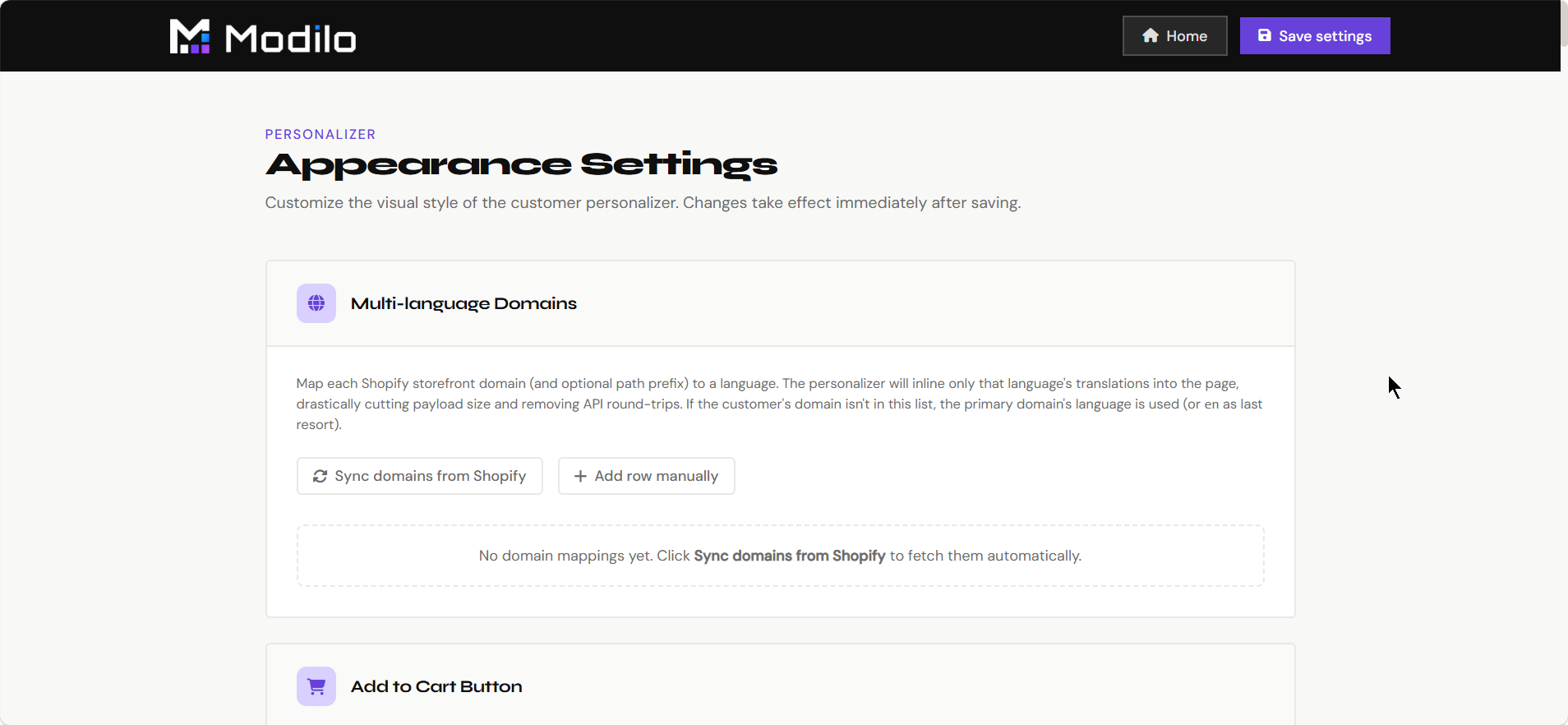Image resolution: width=1568 pixels, height=725 pixels.
Task: Sync domains from Shopify
Action: (x=420, y=476)
